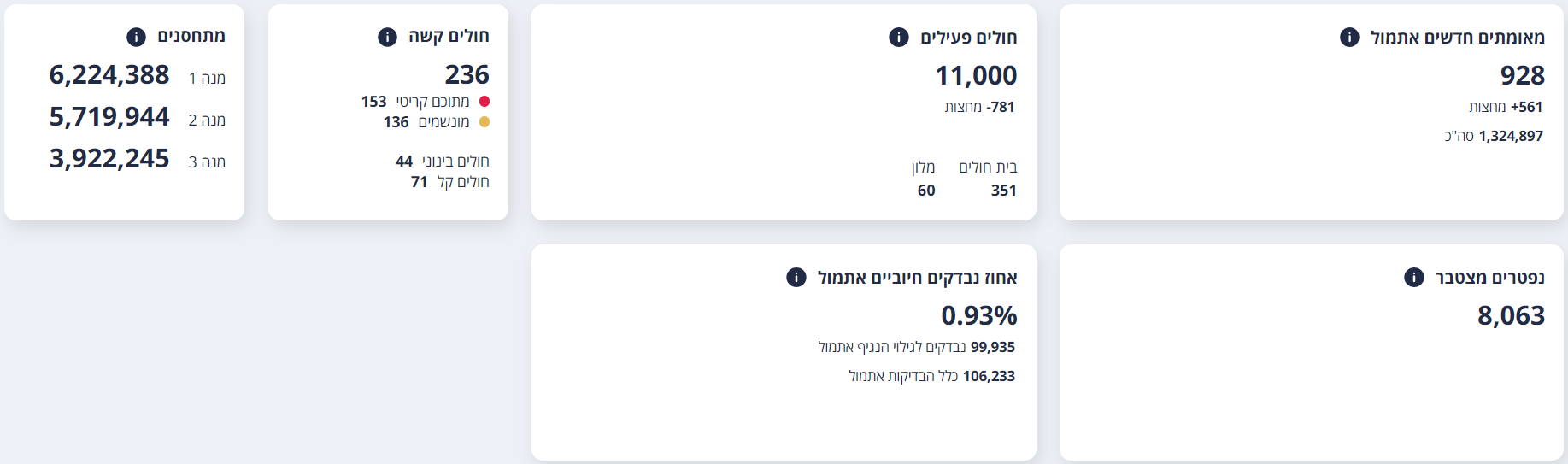Select the 6,224,388 first dose figure
1568x464 pixels.
tap(109, 75)
